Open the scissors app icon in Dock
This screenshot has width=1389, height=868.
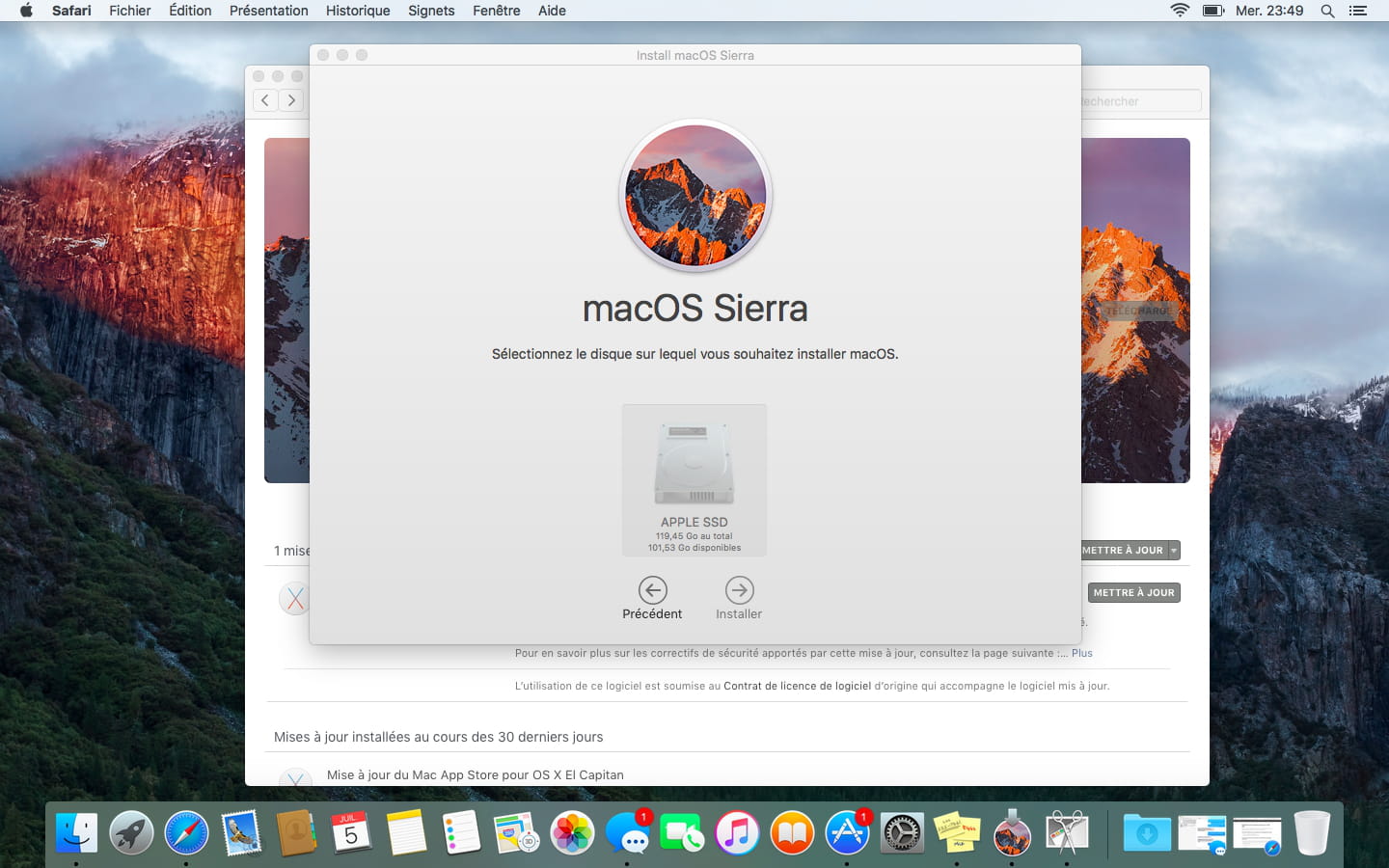1067,832
